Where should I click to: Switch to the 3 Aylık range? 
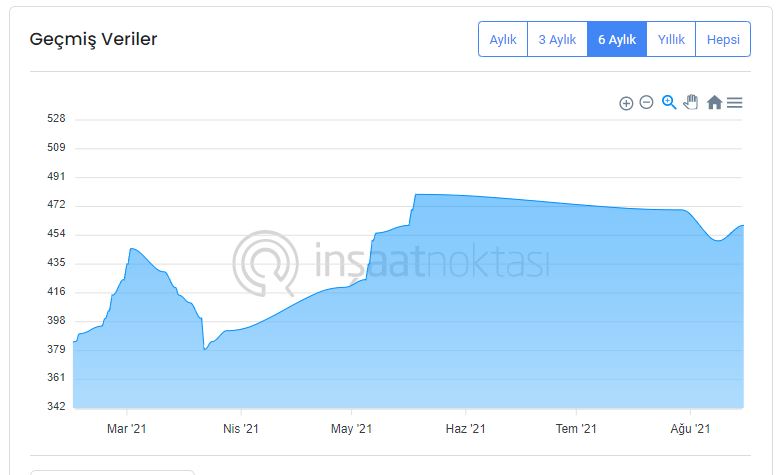click(x=557, y=39)
